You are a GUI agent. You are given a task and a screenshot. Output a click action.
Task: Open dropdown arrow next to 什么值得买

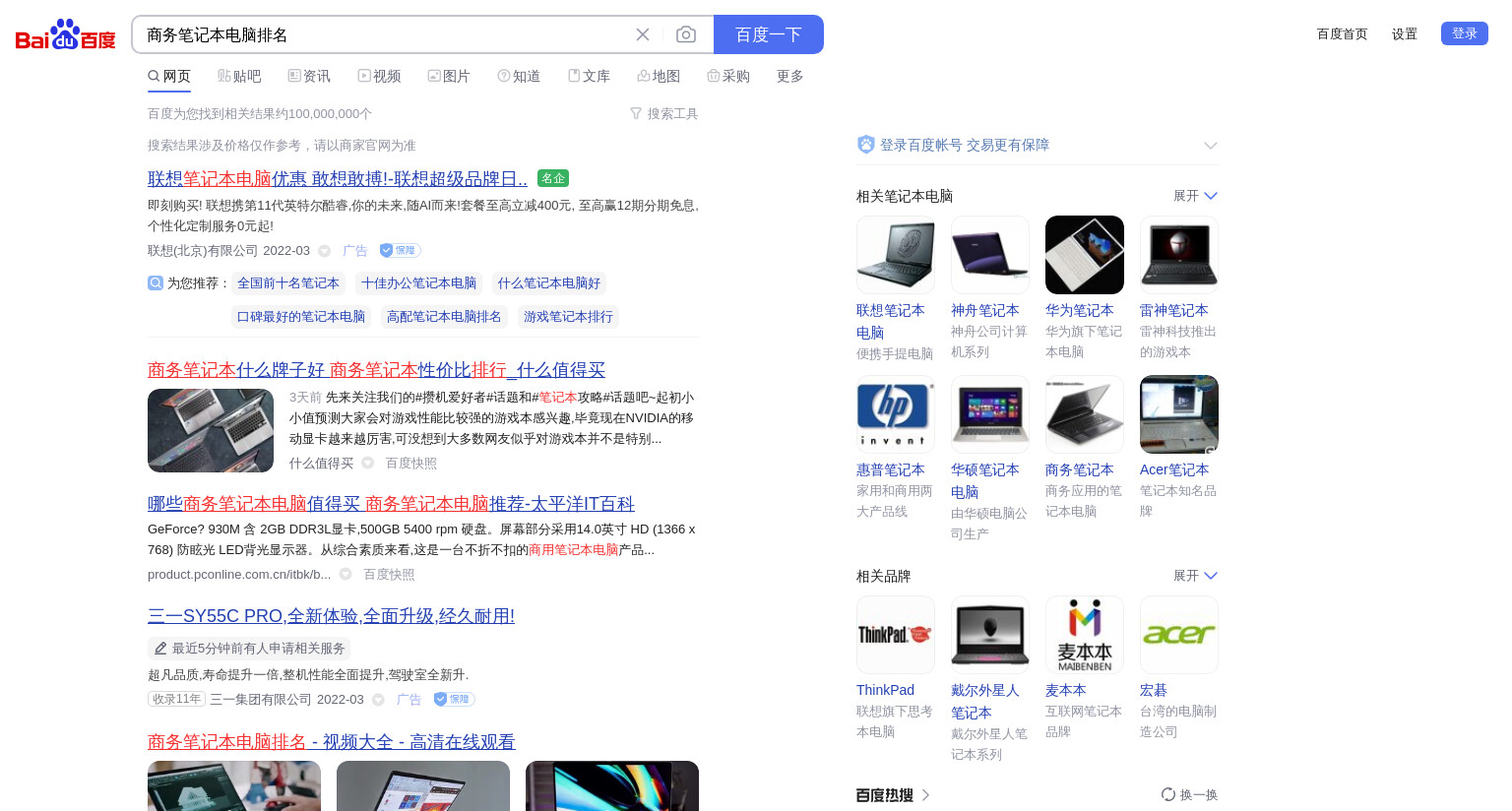click(x=367, y=464)
